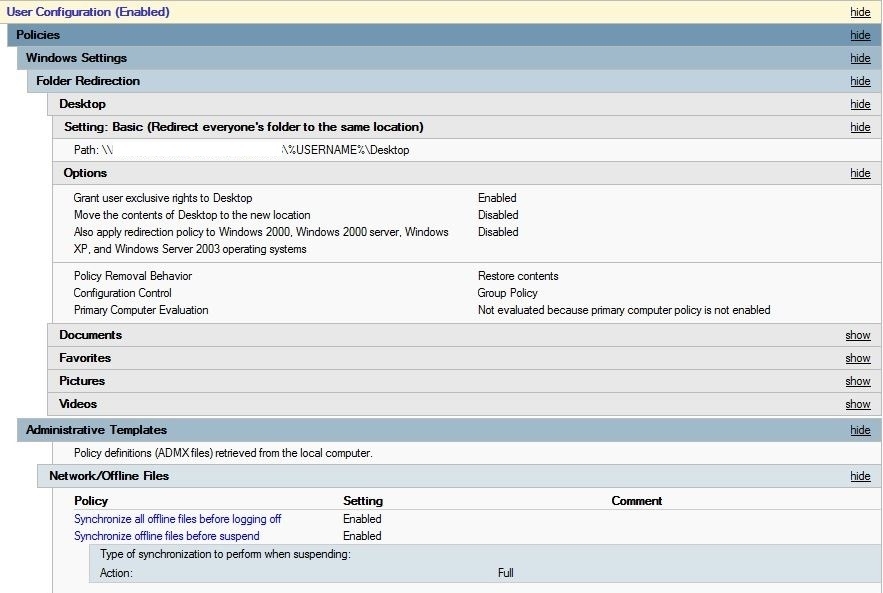Viewport: 883px width, 593px height.
Task: Select the Grant user exclusive rights setting row
Action: (163, 198)
